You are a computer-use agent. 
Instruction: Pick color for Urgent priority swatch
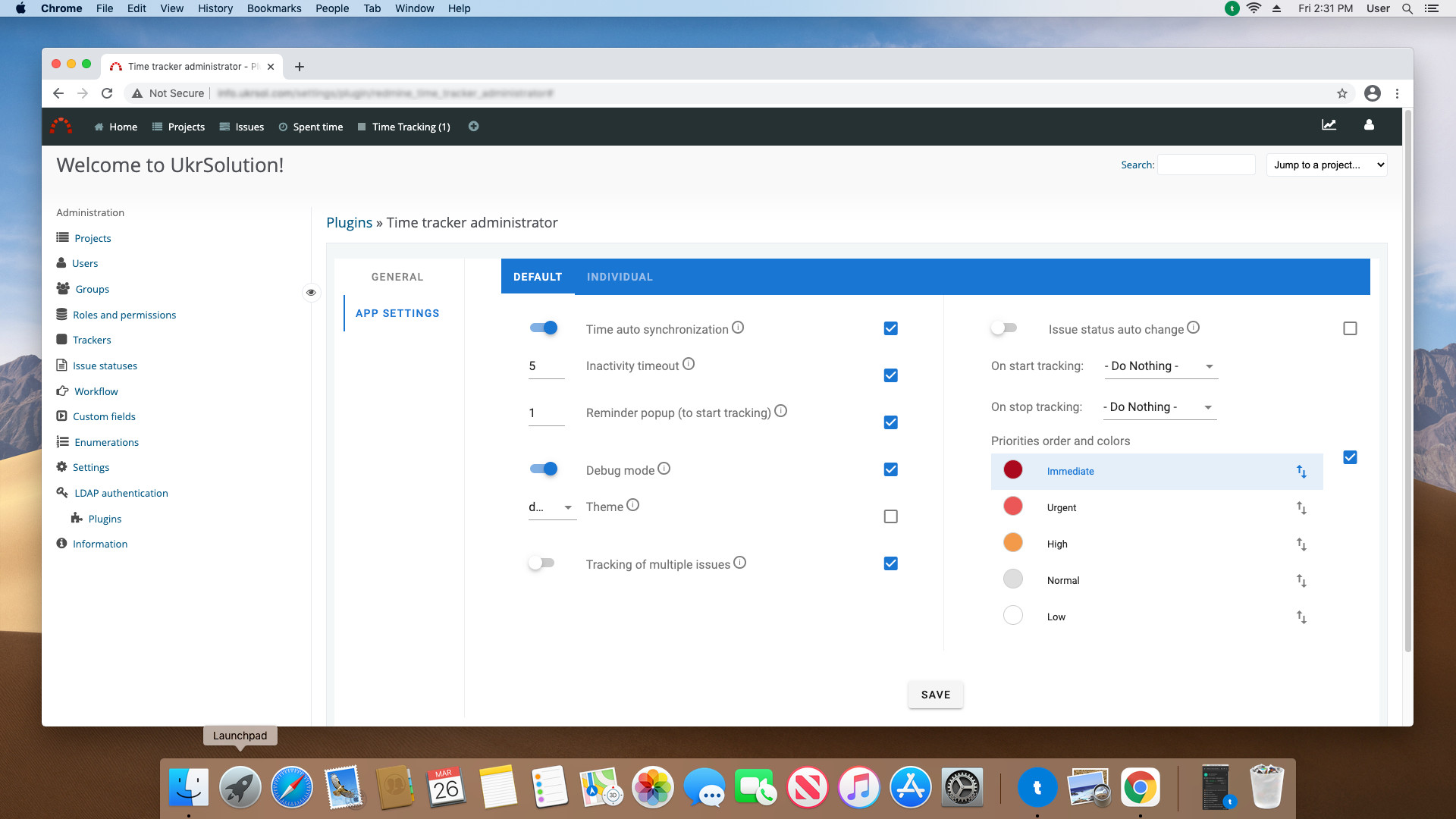click(x=1013, y=507)
